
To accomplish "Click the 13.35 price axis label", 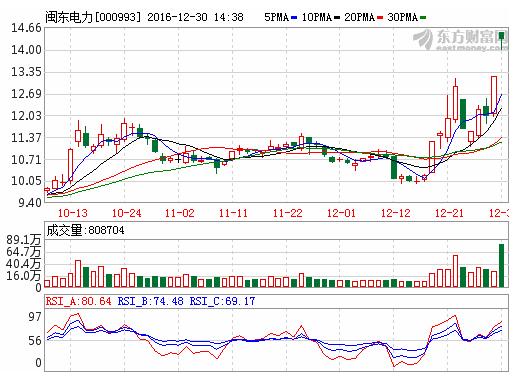I will pyautogui.click(x=26, y=72).
